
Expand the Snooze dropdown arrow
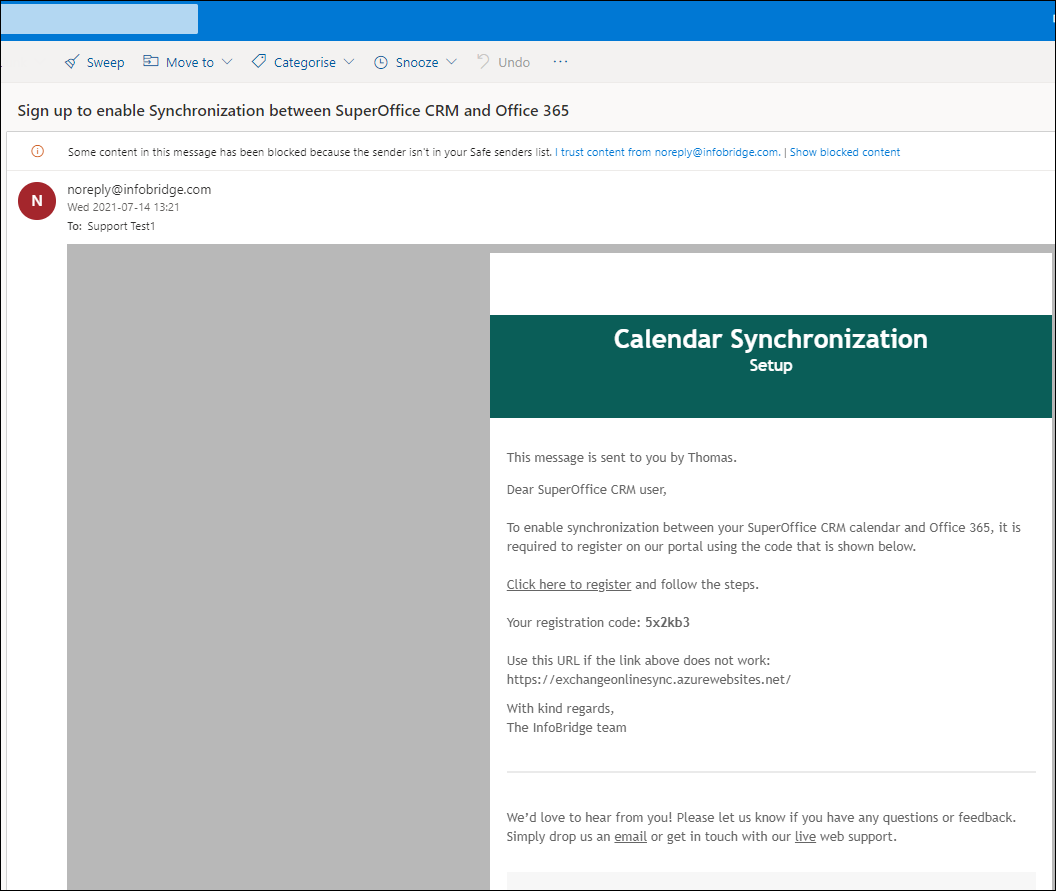pyautogui.click(x=452, y=62)
